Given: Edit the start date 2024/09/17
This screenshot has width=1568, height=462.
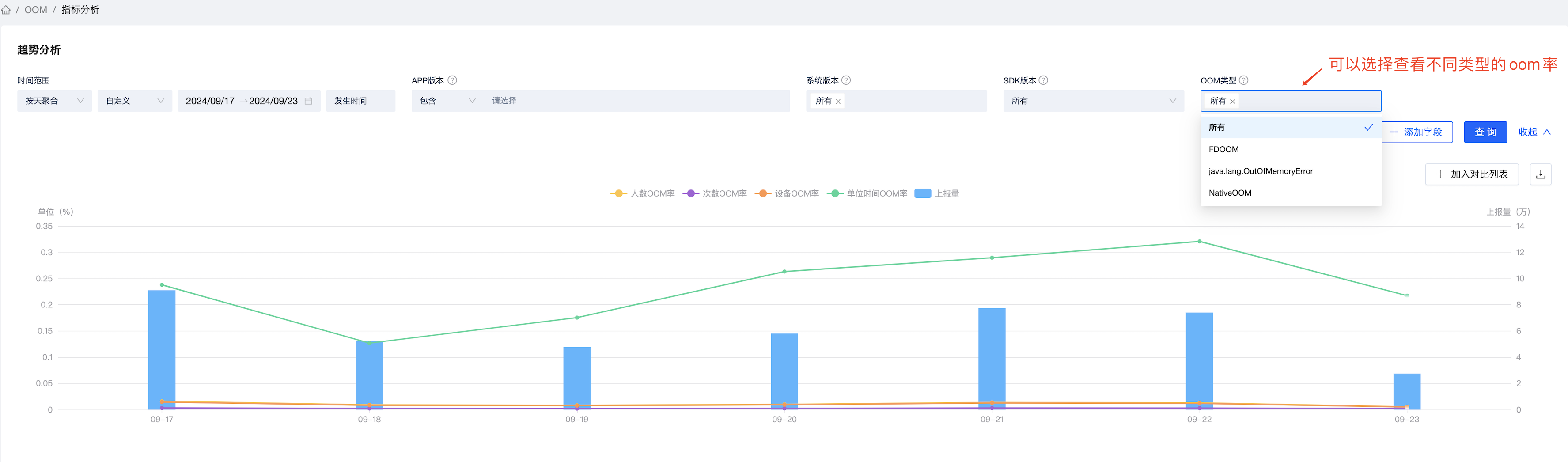Looking at the screenshot, I should click(x=210, y=101).
